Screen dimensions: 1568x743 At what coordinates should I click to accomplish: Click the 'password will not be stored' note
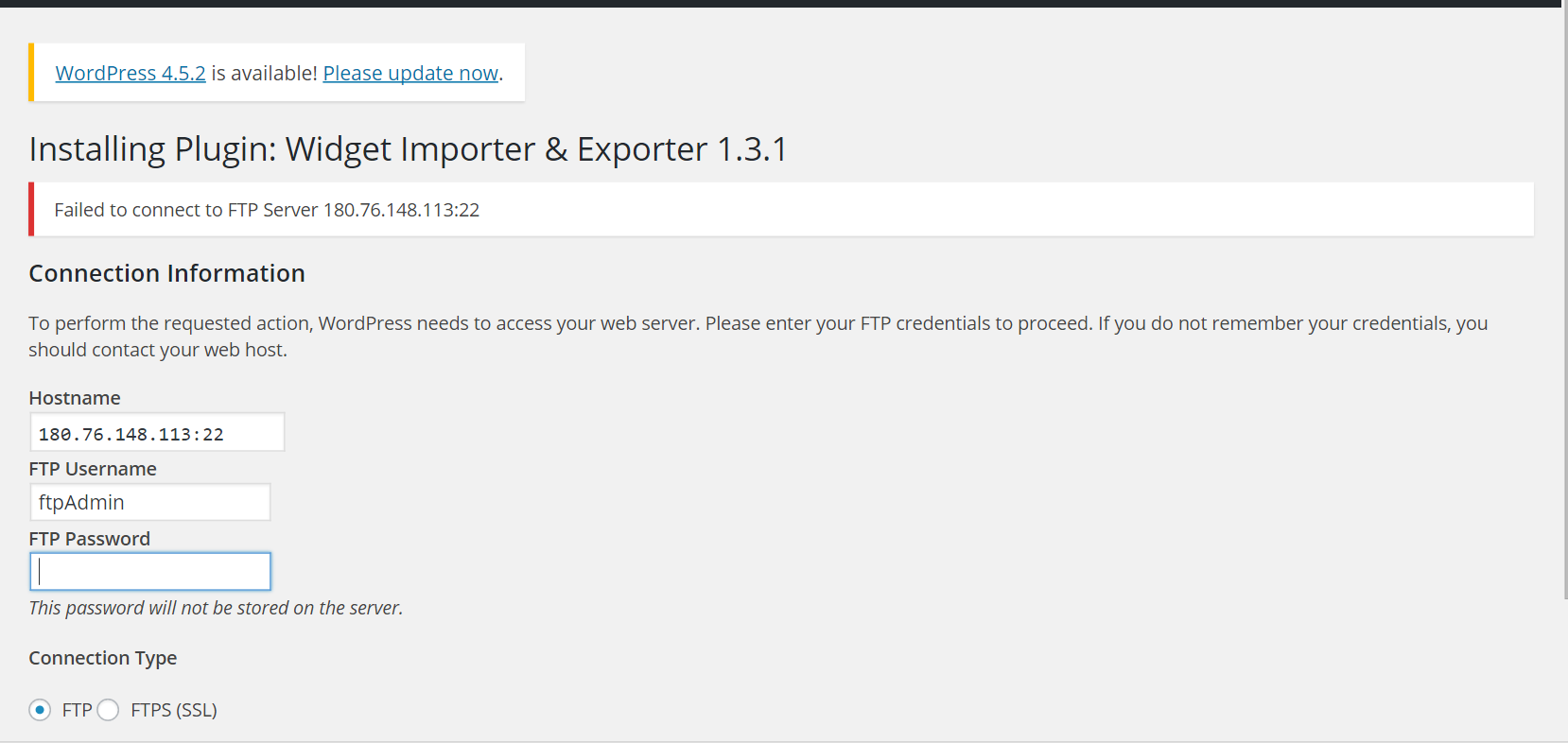tap(216, 608)
